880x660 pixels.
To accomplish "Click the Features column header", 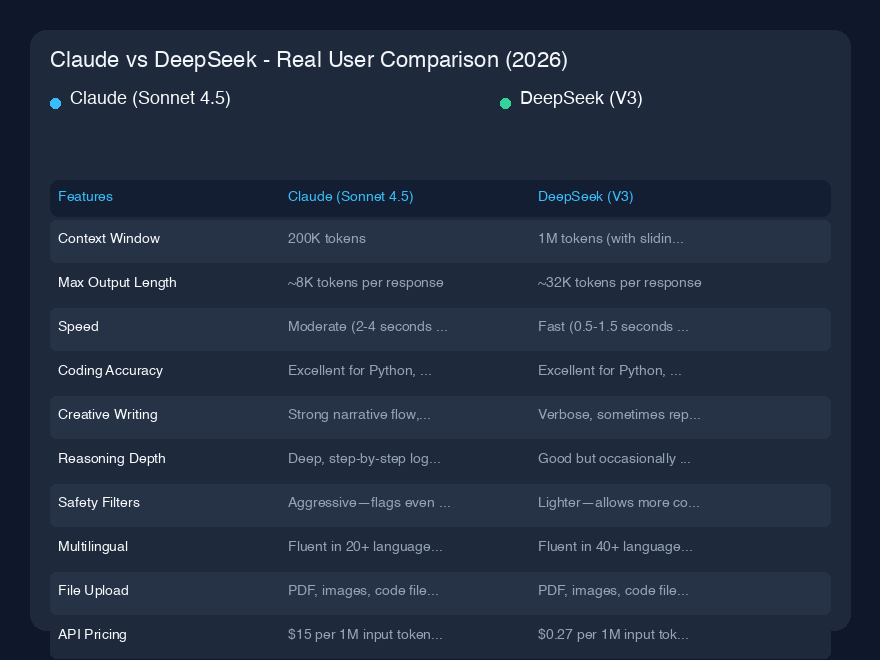I will (85, 196).
